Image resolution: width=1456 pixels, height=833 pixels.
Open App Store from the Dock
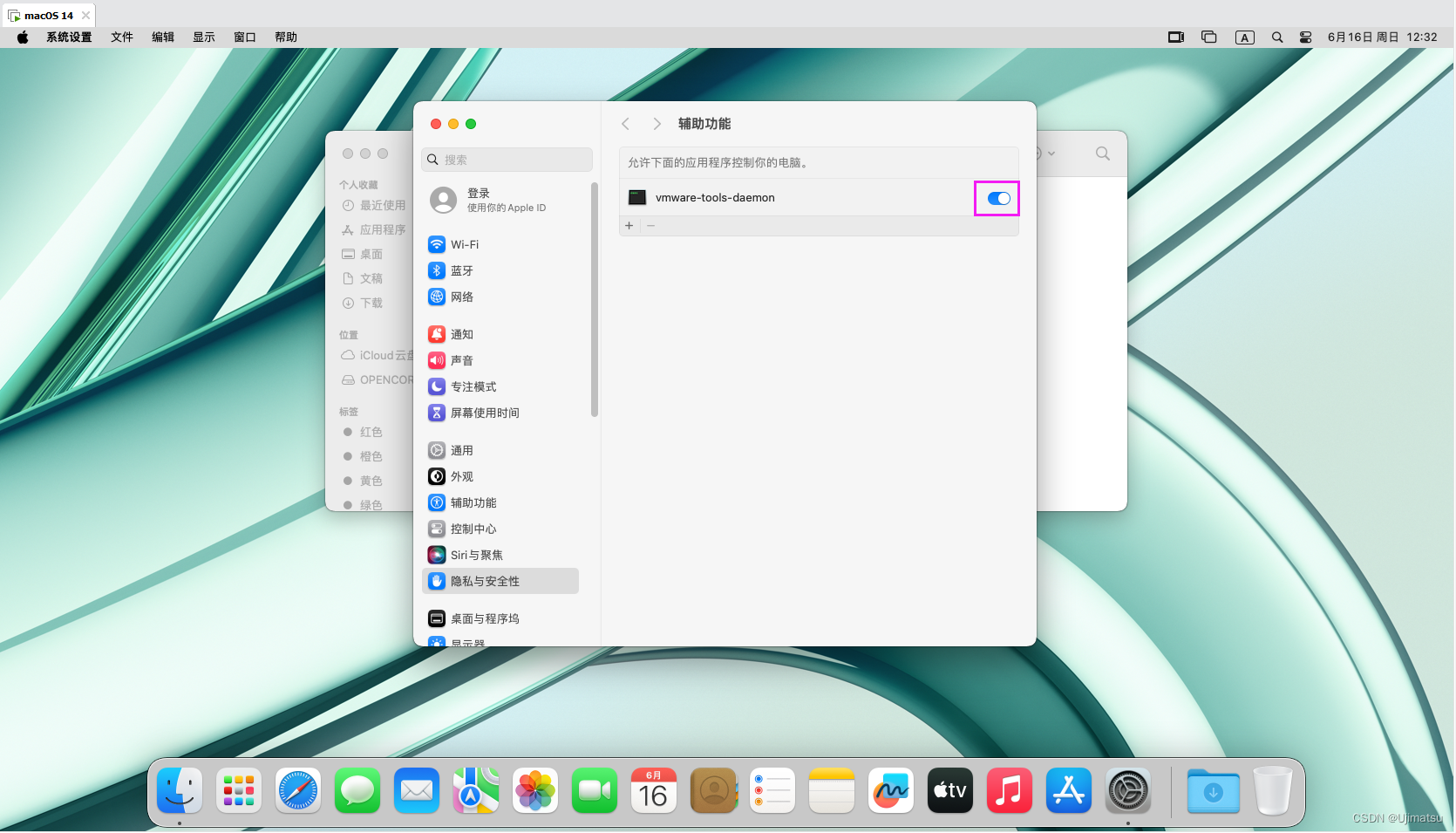point(1069,791)
